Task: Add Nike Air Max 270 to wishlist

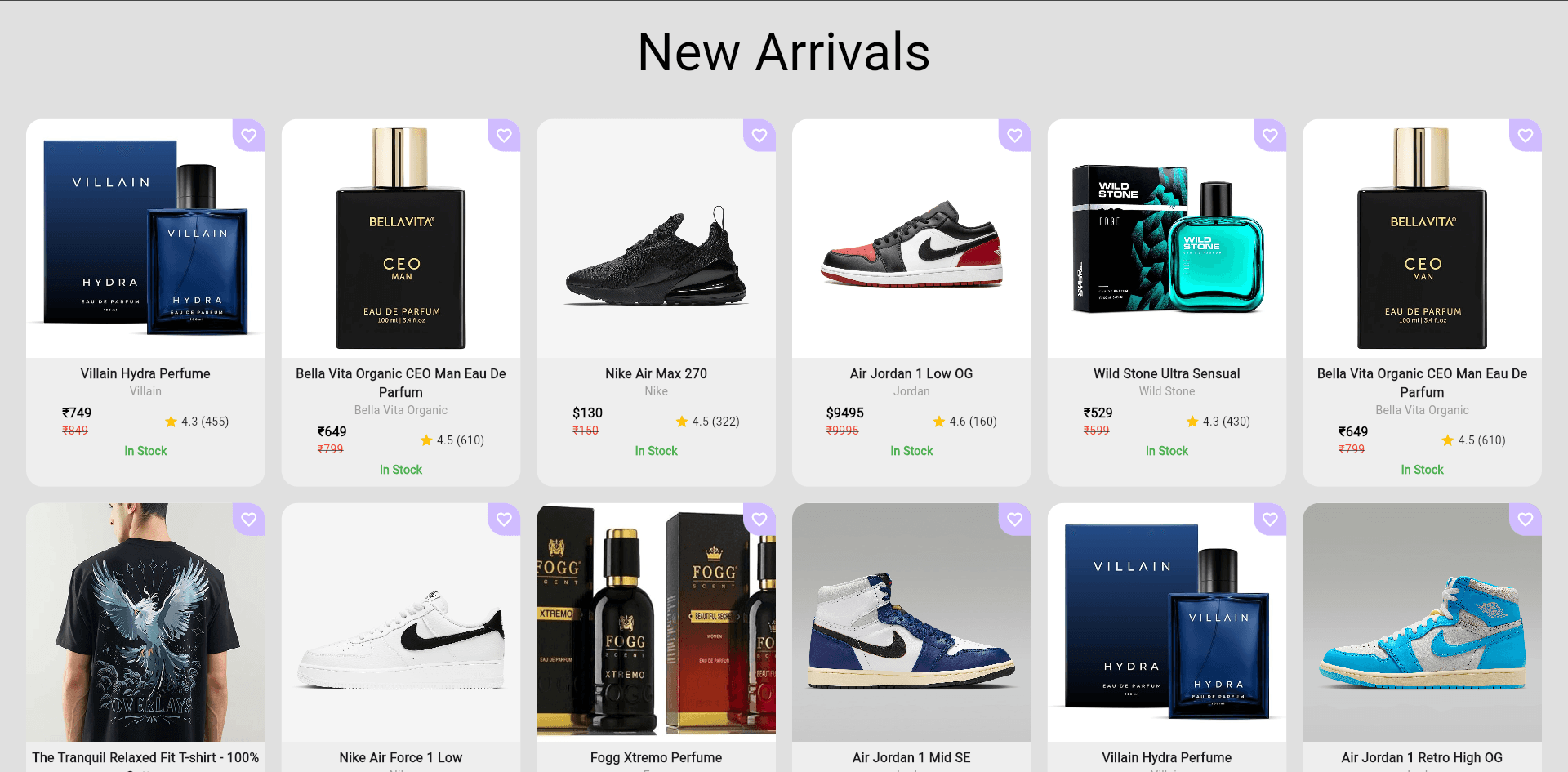Action: point(759,136)
